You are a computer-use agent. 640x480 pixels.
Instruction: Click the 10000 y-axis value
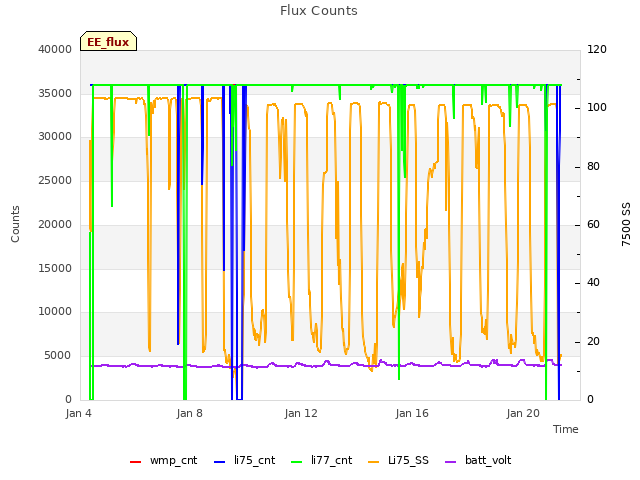point(55,312)
